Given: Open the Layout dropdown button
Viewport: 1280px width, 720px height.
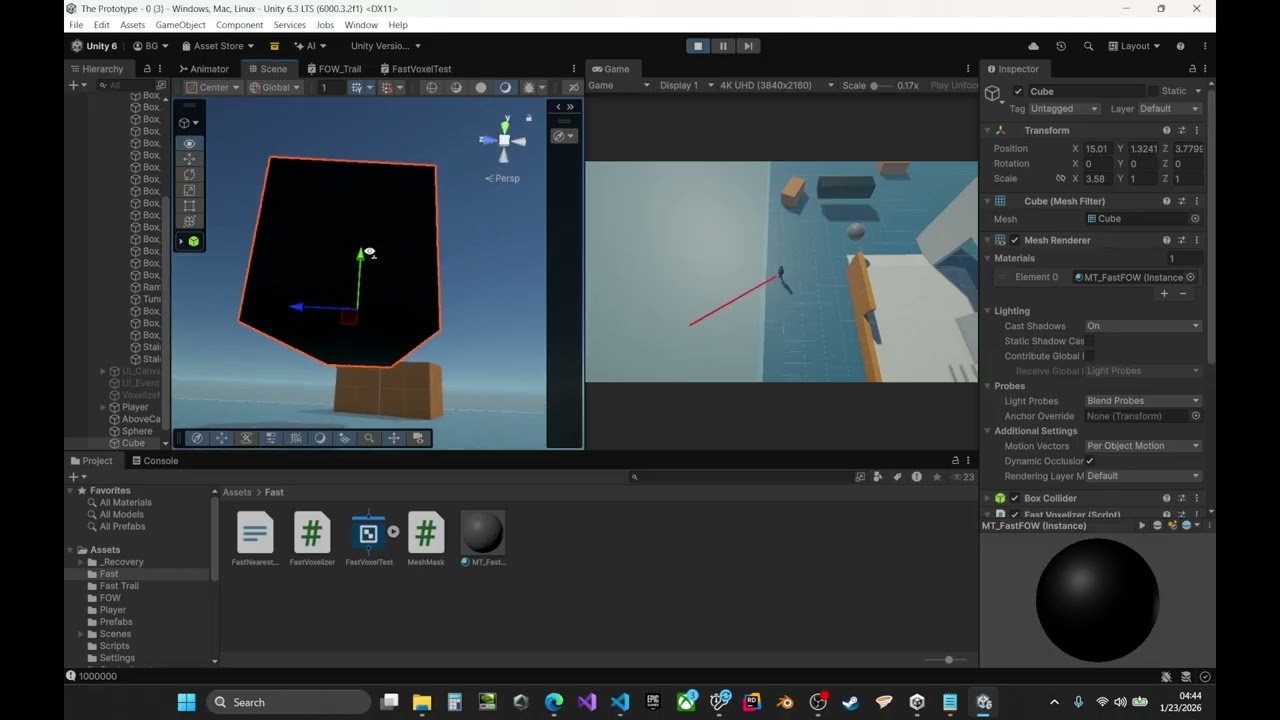Looking at the screenshot, I should point(1134,46).
